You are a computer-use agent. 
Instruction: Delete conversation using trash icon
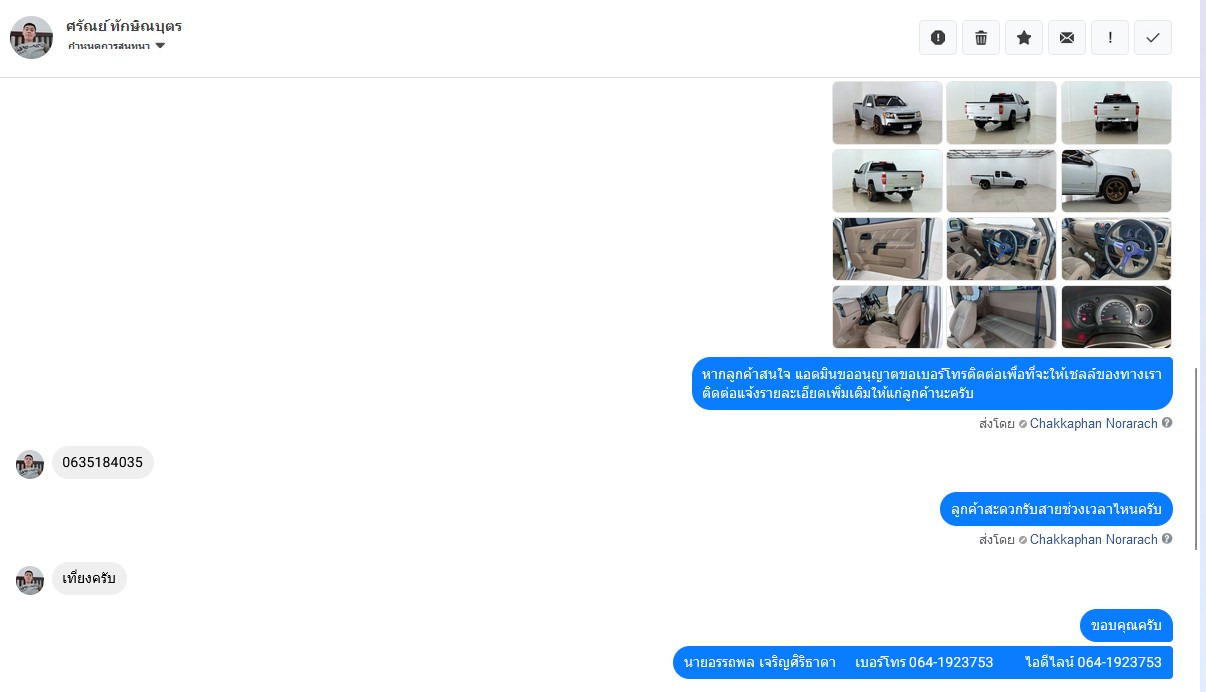[980, 37]
